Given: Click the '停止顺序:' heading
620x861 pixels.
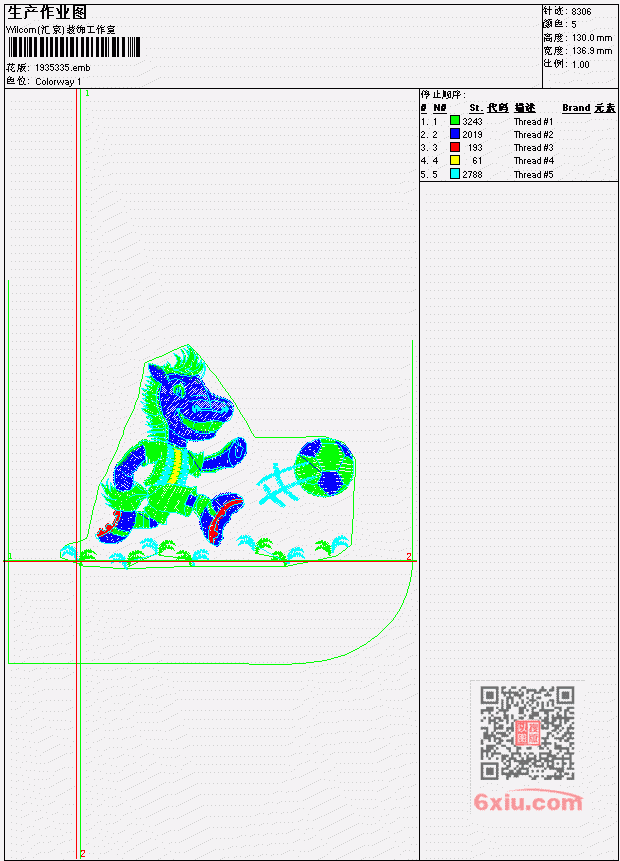Looking at the screenshot, I should 443,94.
